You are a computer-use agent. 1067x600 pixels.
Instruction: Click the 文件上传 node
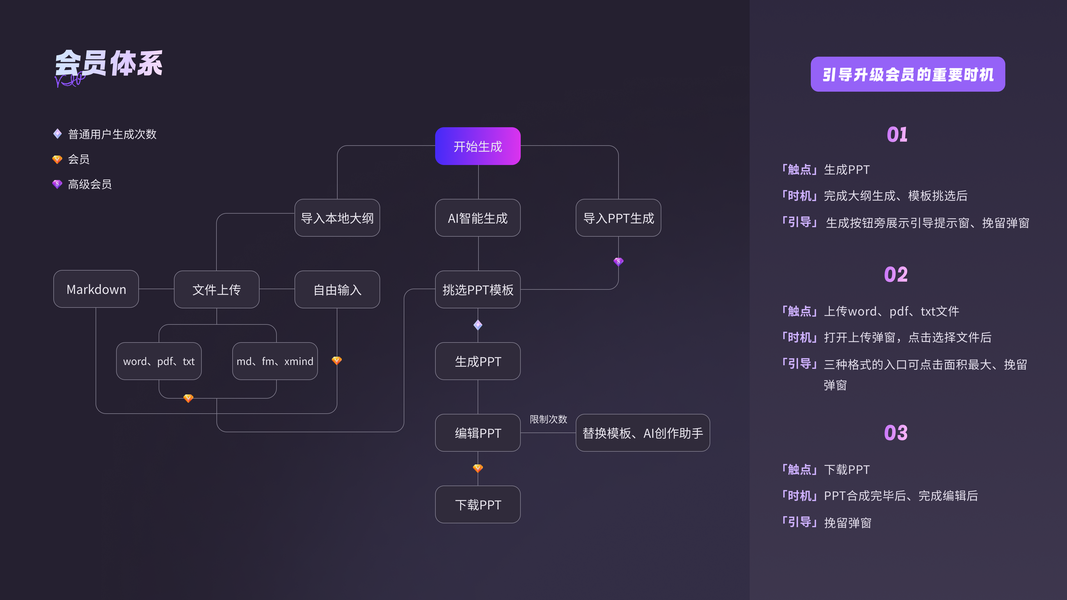tap(216, 289)
